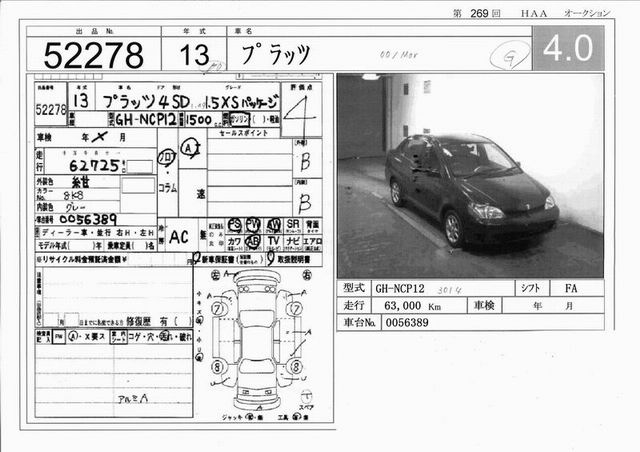Screen dimensions: 640x452
Task: Click the コゲ・穴・汚れ・破れ interior condition line
Action: coord(160,337)
